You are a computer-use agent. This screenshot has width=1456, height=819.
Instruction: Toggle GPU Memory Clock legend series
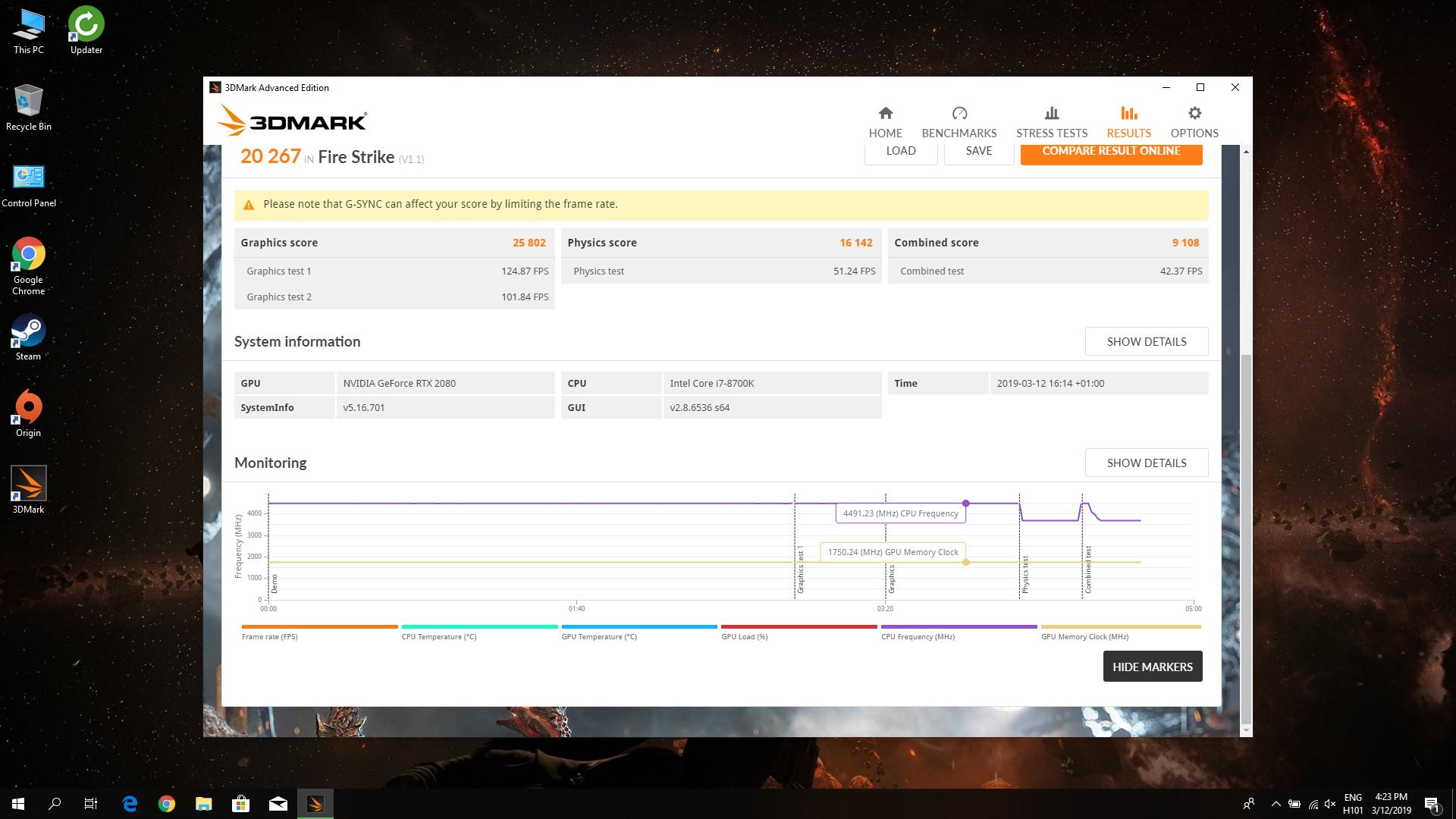click(x=1121, y=632)
